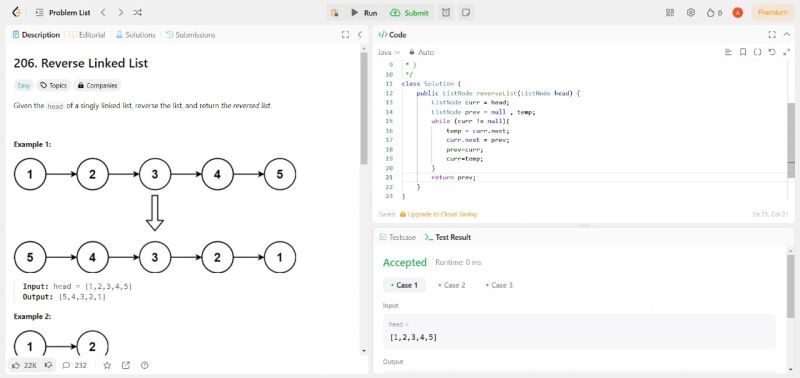Maximize the Code panel
800x378 pixels.
(x=772, y=35)
